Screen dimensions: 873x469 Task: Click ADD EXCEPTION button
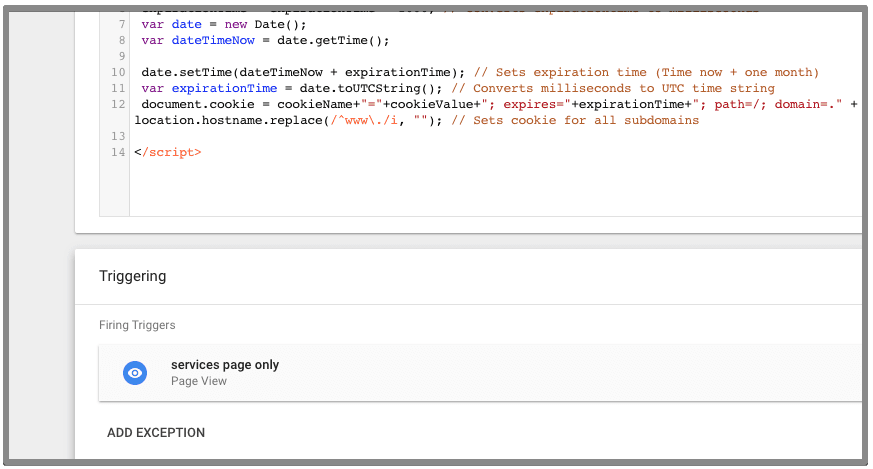pyautogui.click(x=156, y=433)
